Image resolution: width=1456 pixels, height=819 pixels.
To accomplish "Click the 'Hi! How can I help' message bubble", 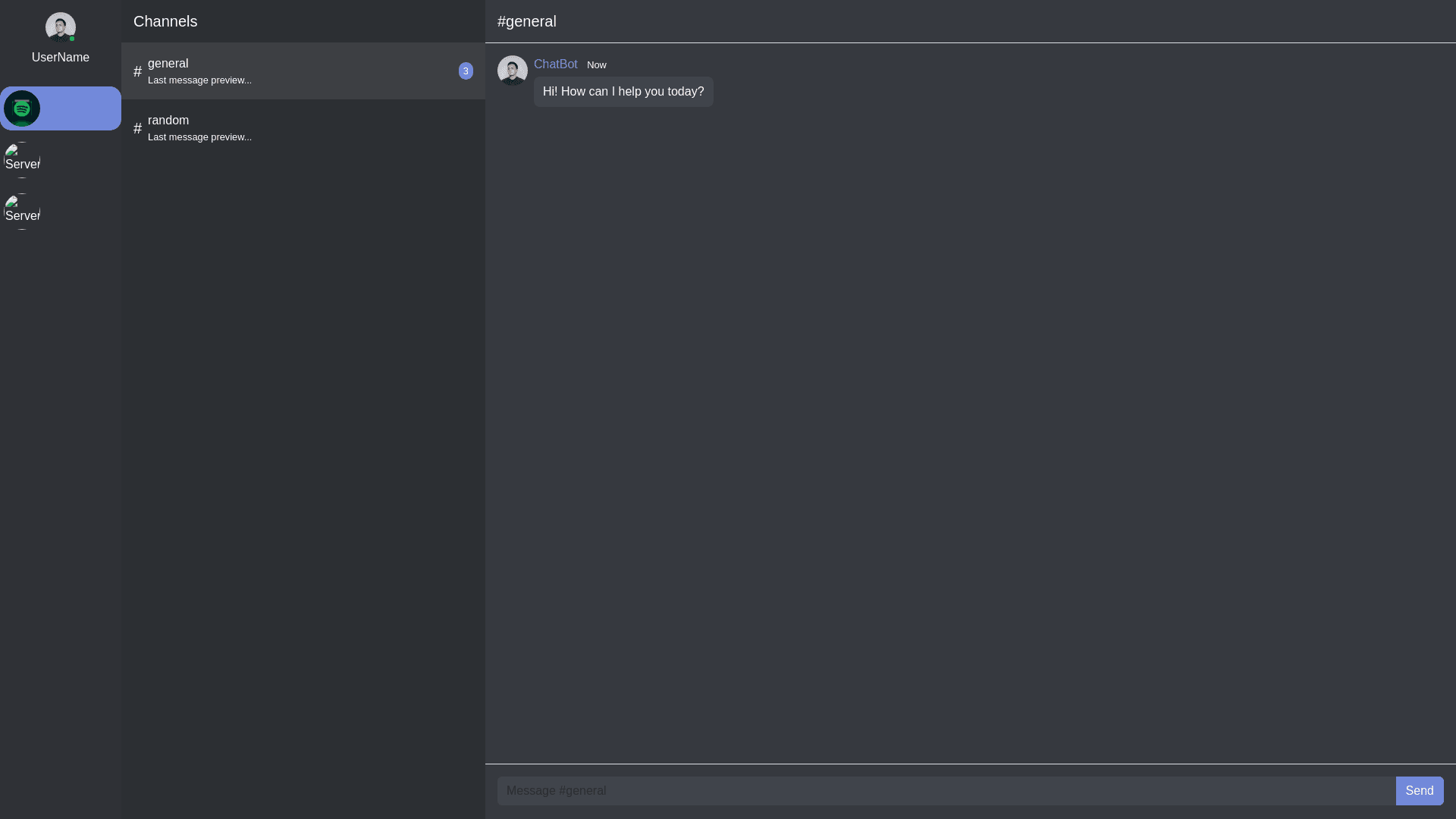I will 623,92.
